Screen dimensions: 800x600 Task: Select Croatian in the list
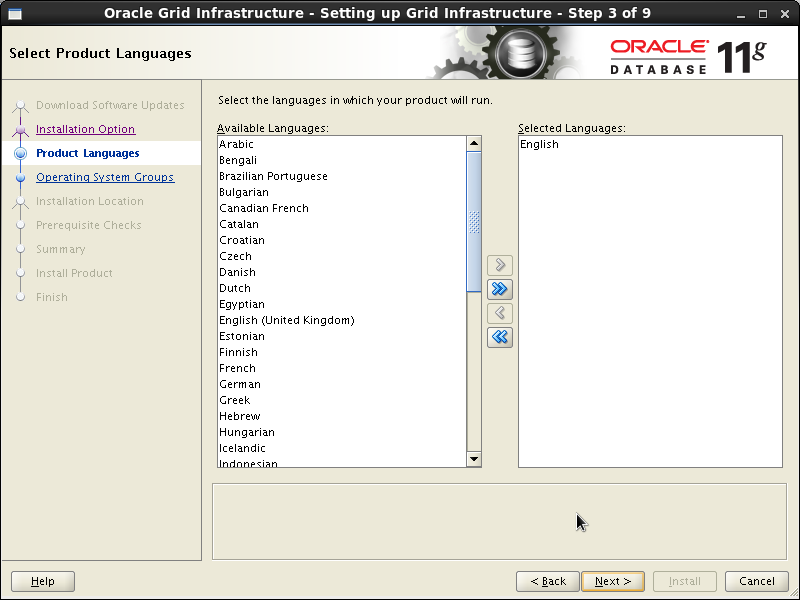(341, 240)
